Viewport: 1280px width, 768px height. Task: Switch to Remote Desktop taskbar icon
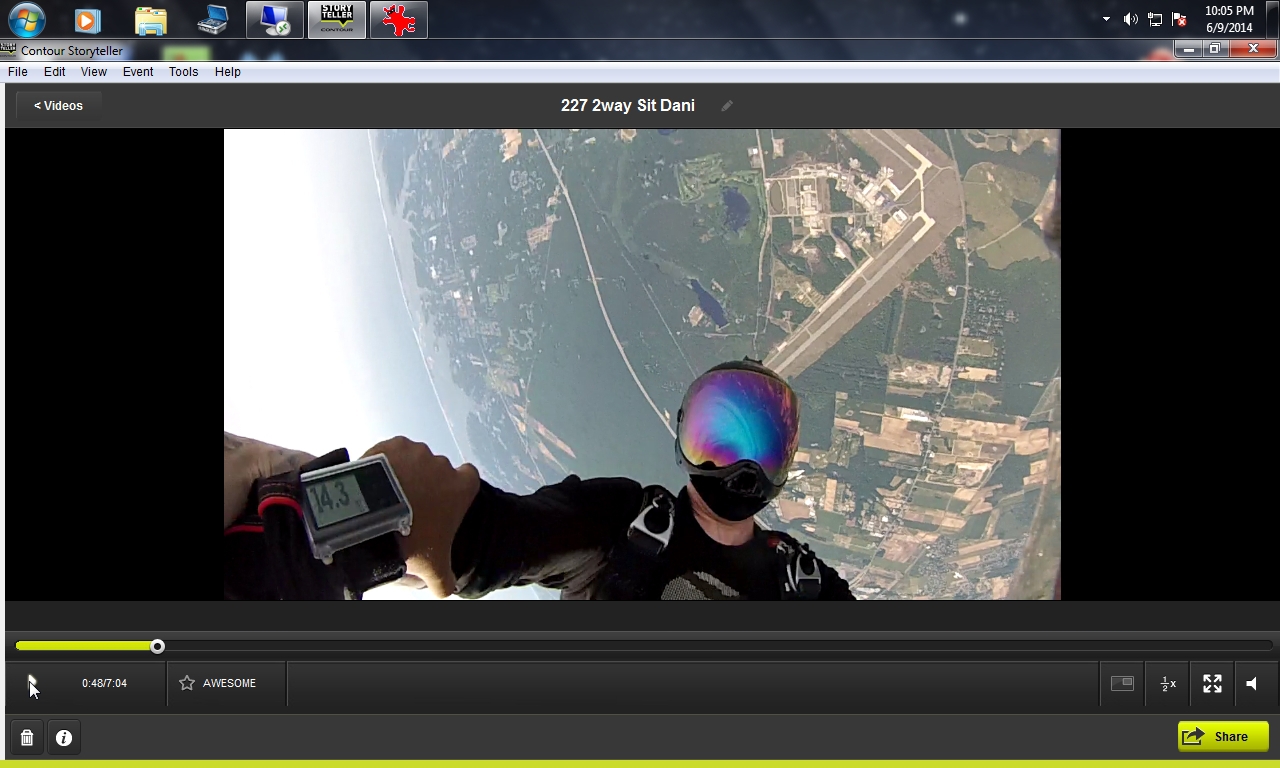point(275,20)
